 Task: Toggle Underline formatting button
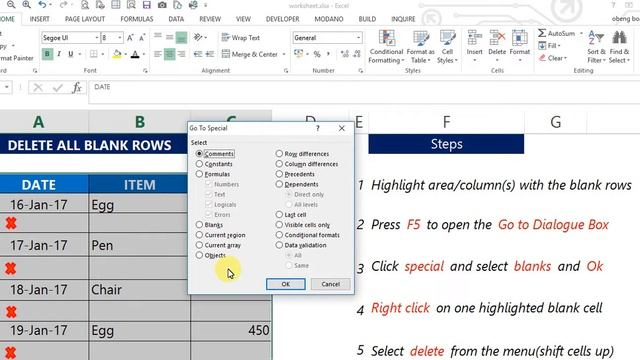(x=71, y=54)
